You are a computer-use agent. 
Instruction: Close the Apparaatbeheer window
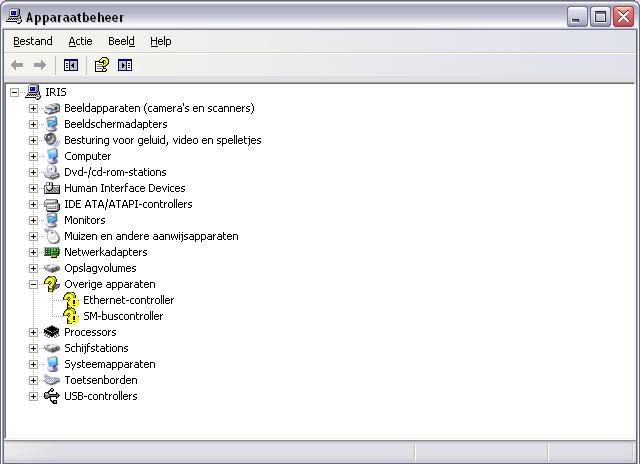click(x=624, y=17)
